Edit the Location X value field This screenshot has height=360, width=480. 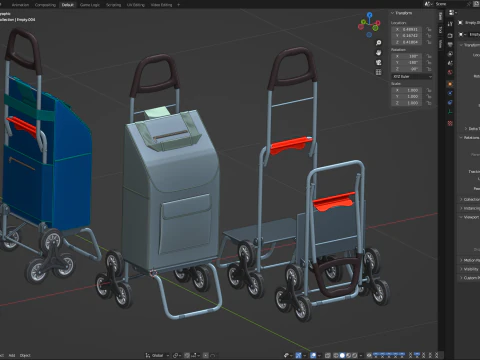click(407, 29)
